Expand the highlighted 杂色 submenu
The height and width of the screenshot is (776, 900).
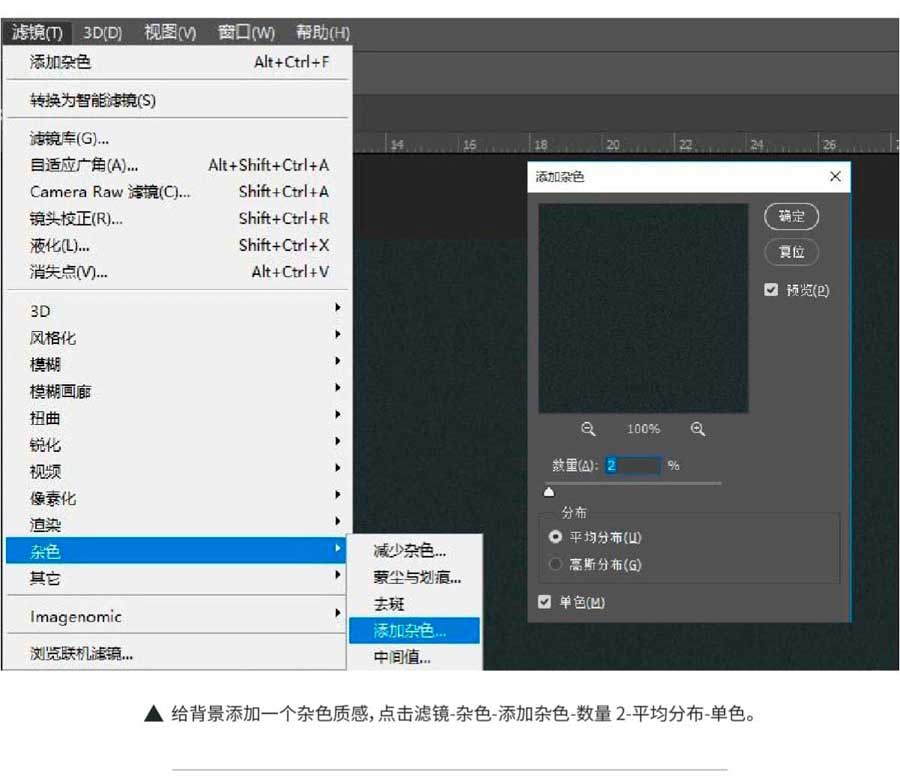pos(176,550)
